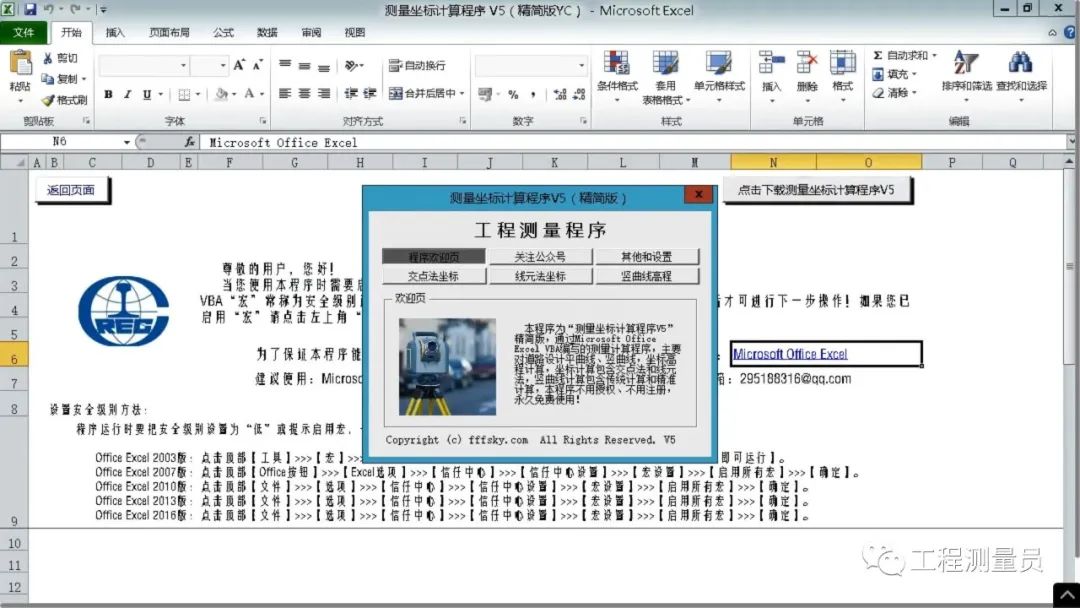Align text to middle of cell
This screenshot has height=608, width=1080.
[304, 65]
